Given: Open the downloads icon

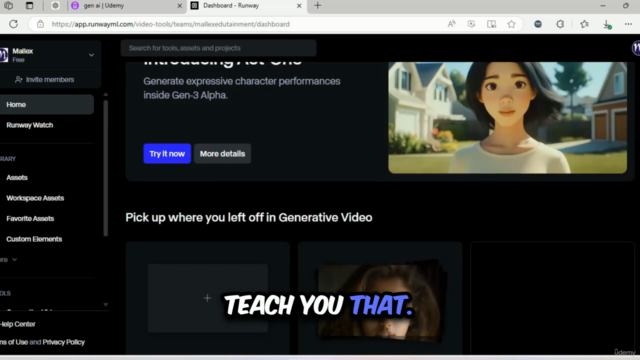Looking at the screenshot, I should click(607, 24).
